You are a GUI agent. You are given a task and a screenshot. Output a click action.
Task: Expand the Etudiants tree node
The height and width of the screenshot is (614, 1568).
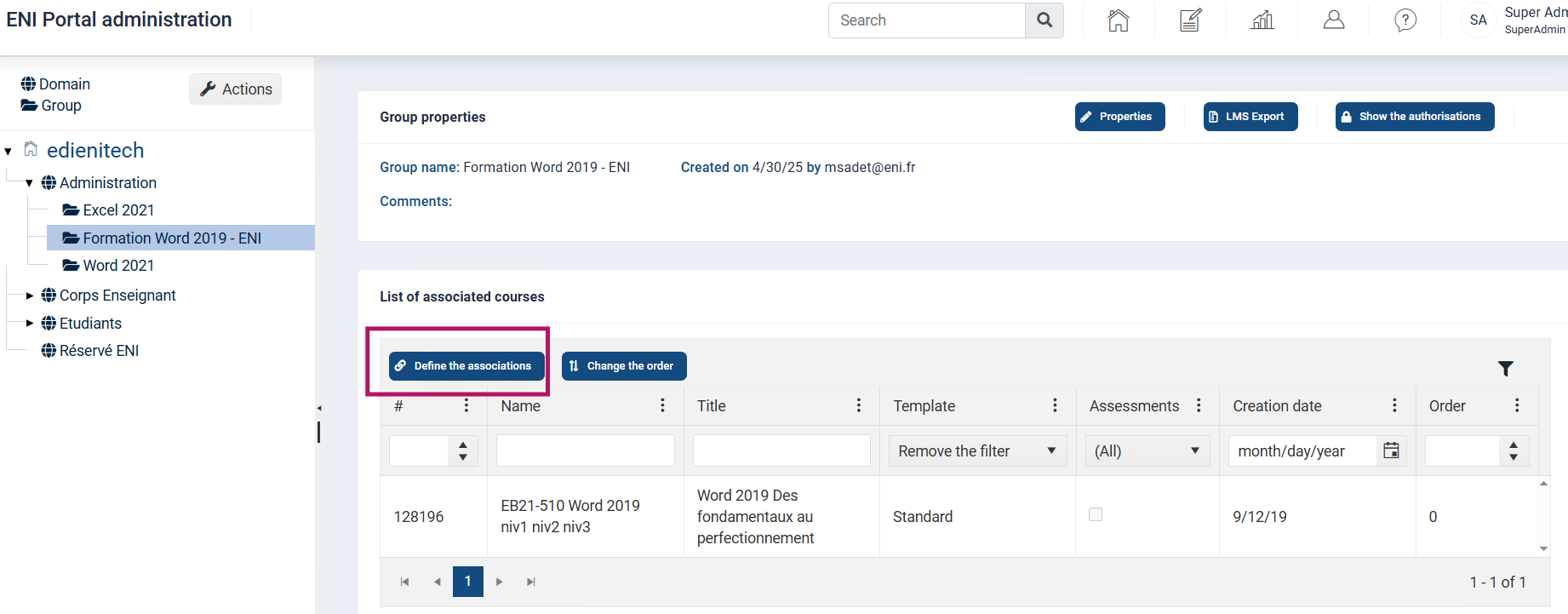[x=29, y=324]
